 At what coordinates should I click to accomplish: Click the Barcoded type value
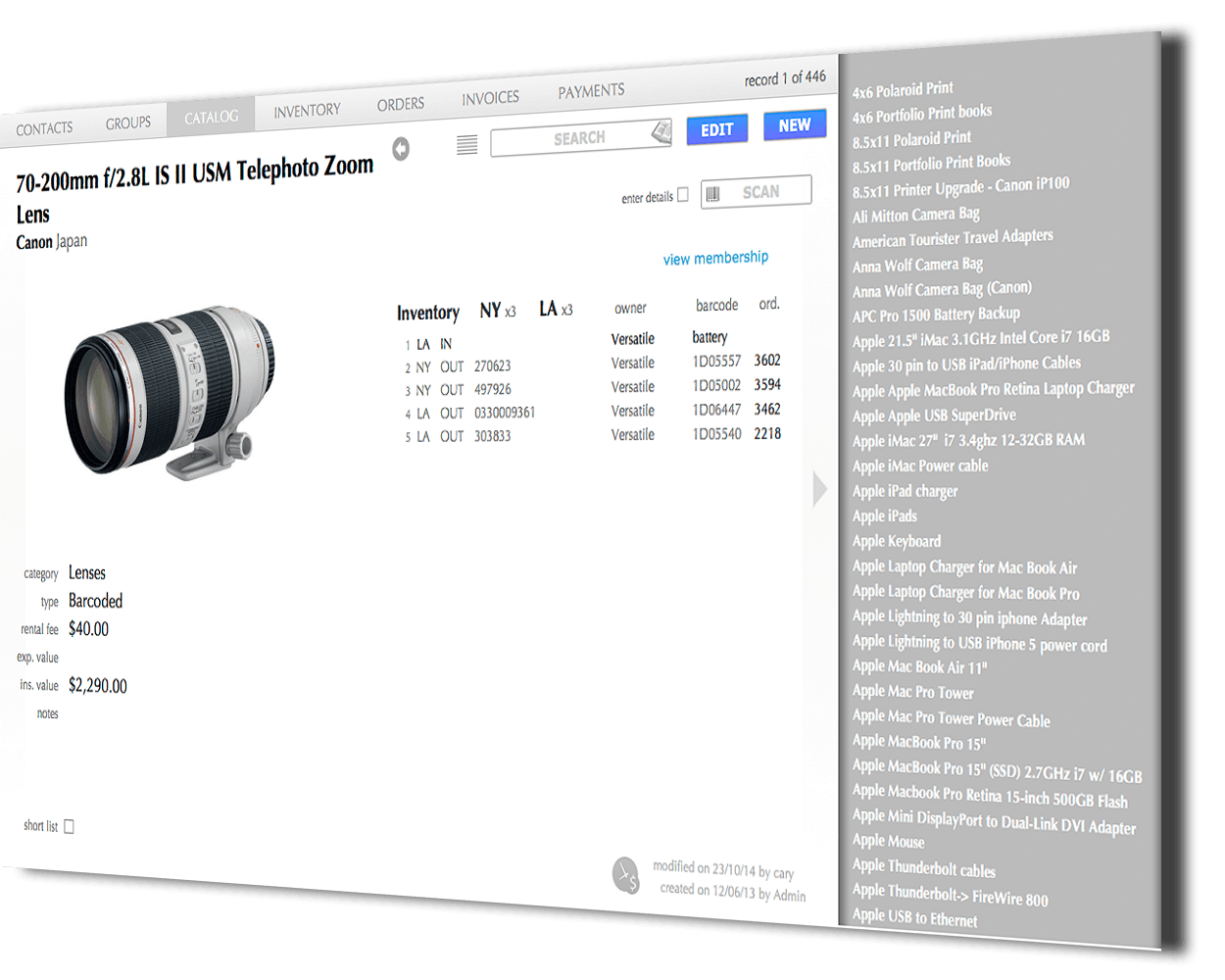click(x=95, y=601)
